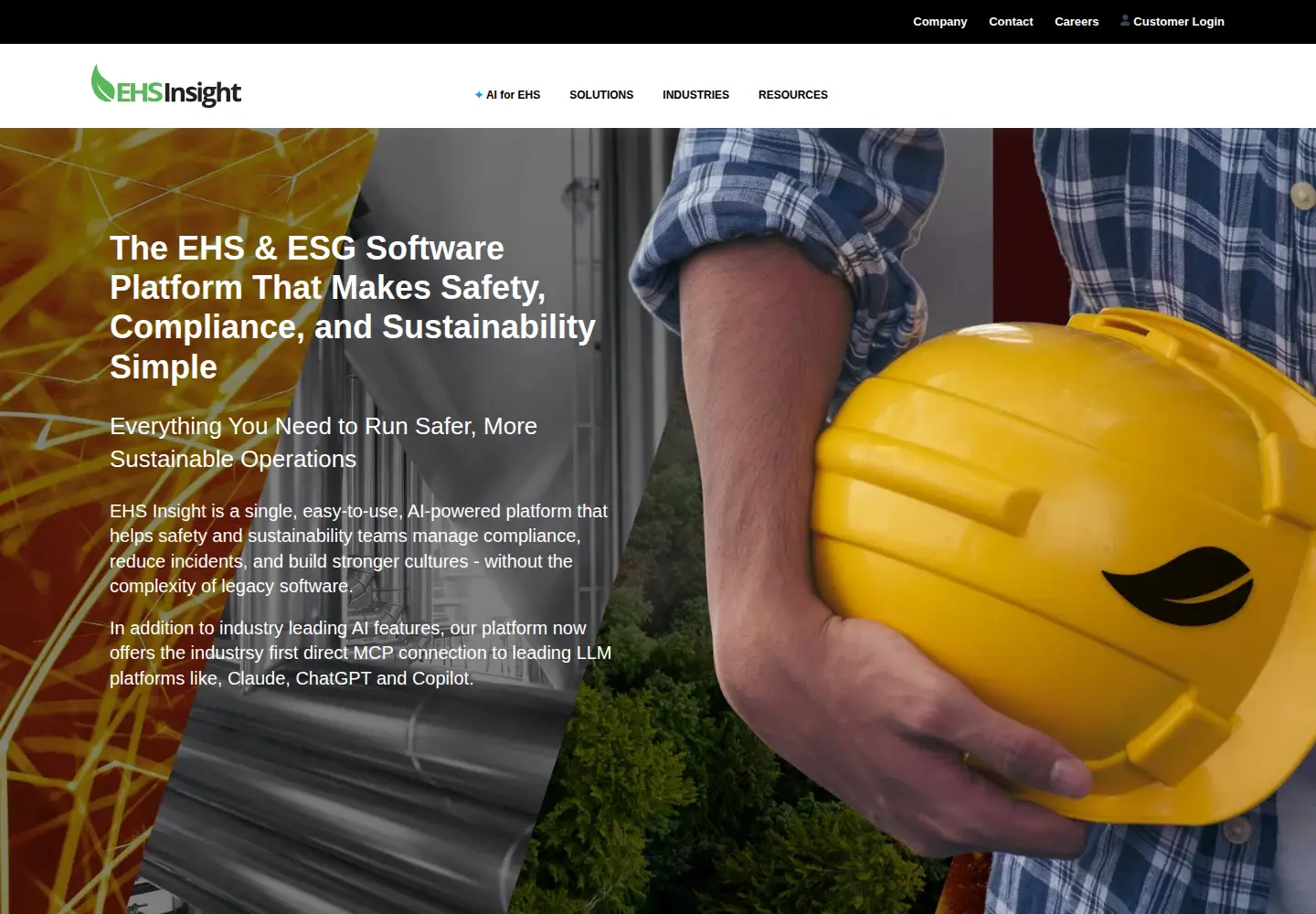Click the paragraph starting 'In addition to industry leading'
The width and height of the screenshot is (1316, 914).
point(360,653)
